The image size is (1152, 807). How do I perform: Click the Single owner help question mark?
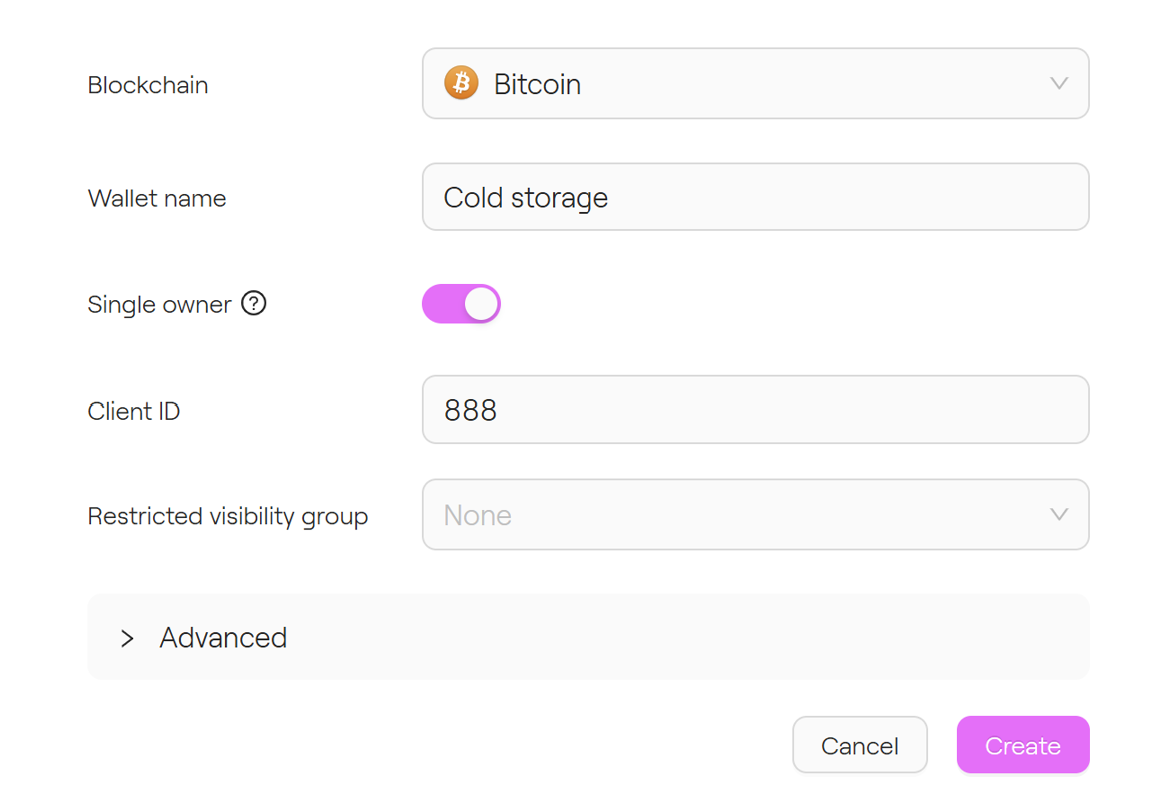[254, 303]
